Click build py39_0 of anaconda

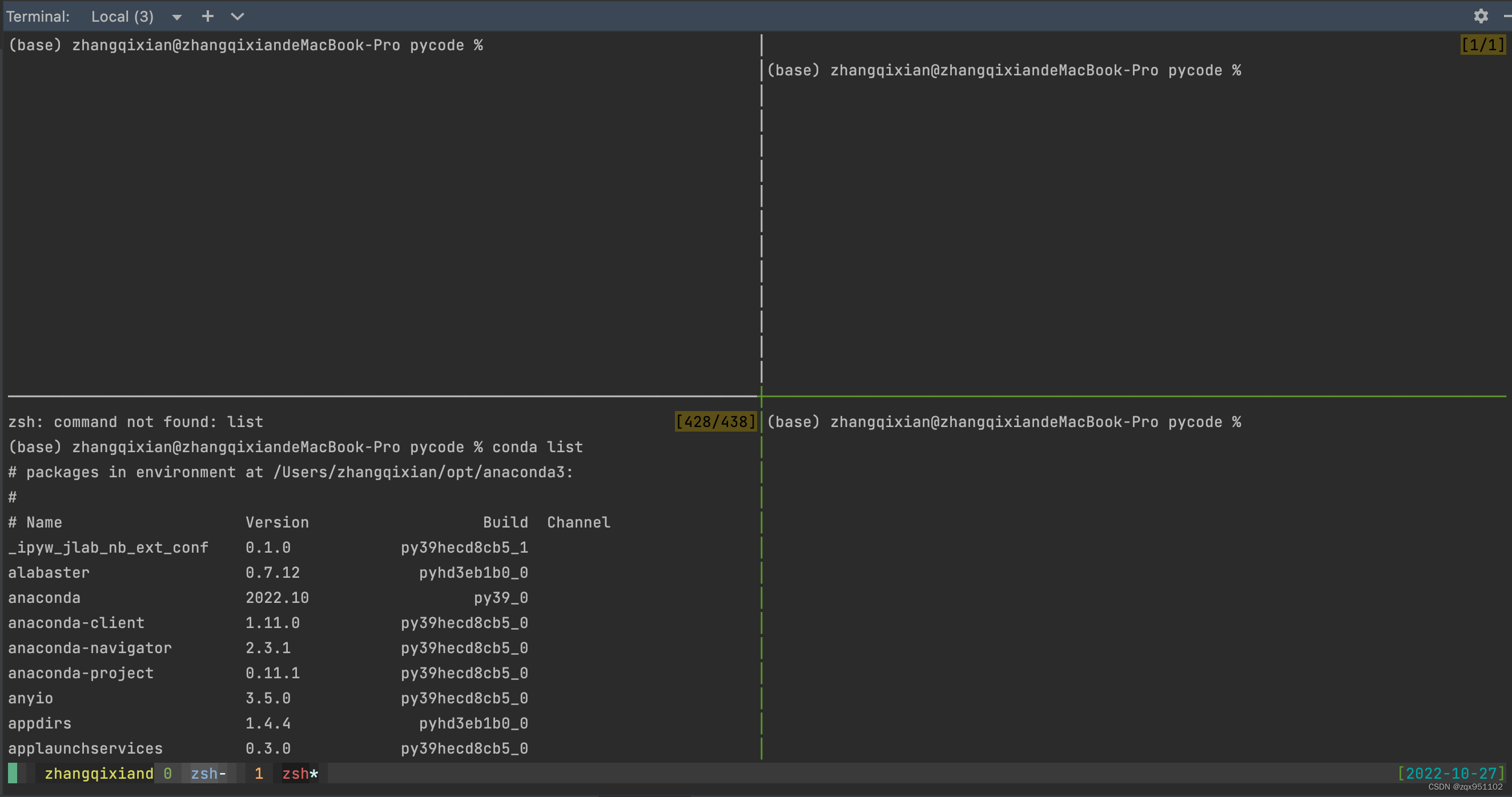point(501,598)
